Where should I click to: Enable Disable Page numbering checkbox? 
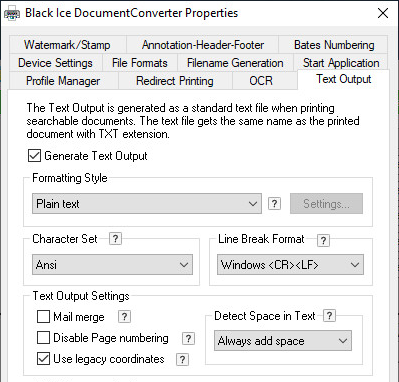(x=43, y=338)
